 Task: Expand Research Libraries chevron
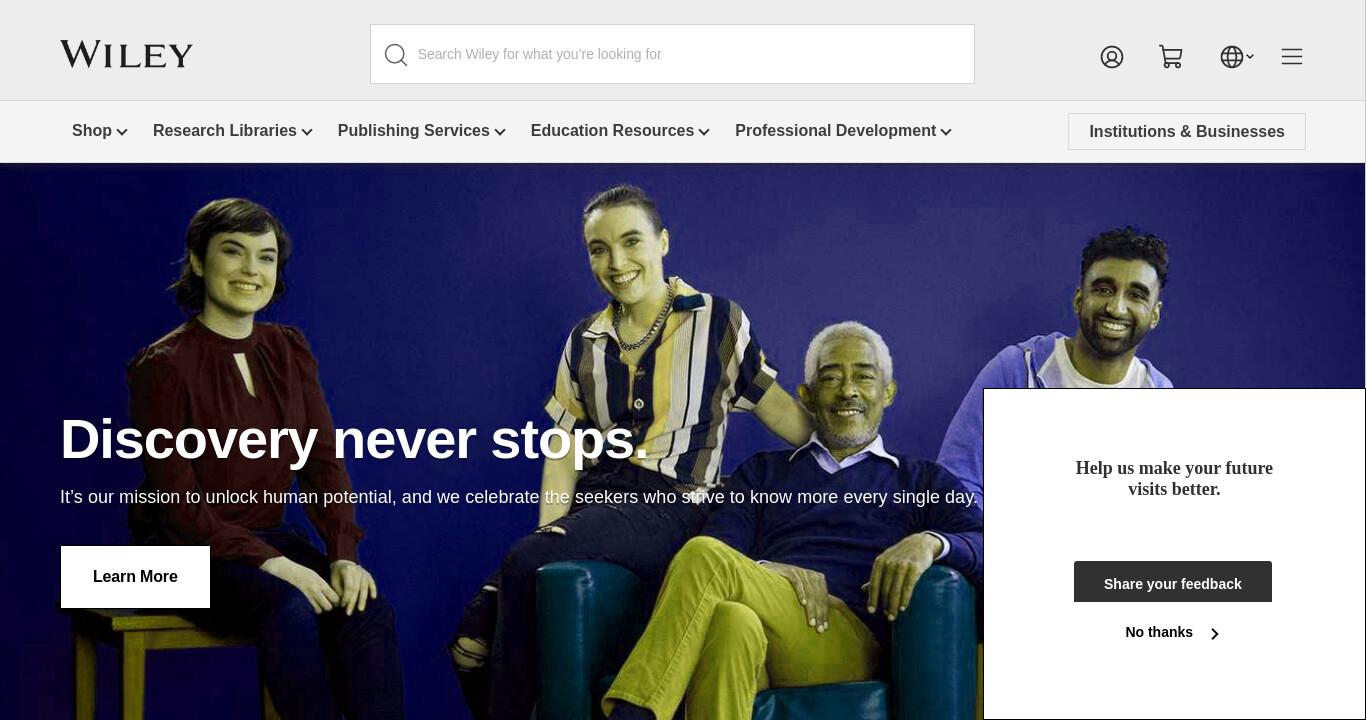coord(307,132)
